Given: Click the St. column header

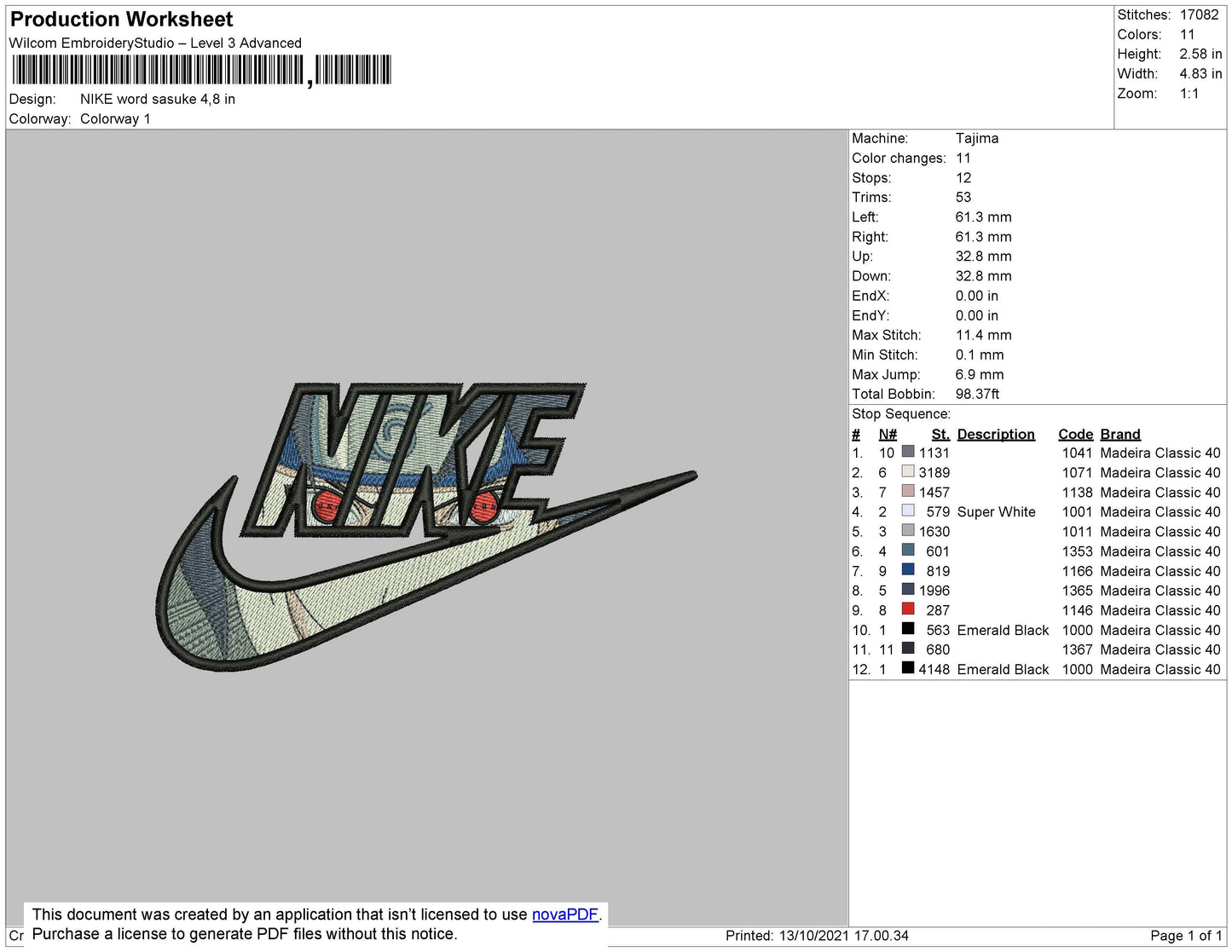Looking at the screenshot, I should tap(940, 434).
